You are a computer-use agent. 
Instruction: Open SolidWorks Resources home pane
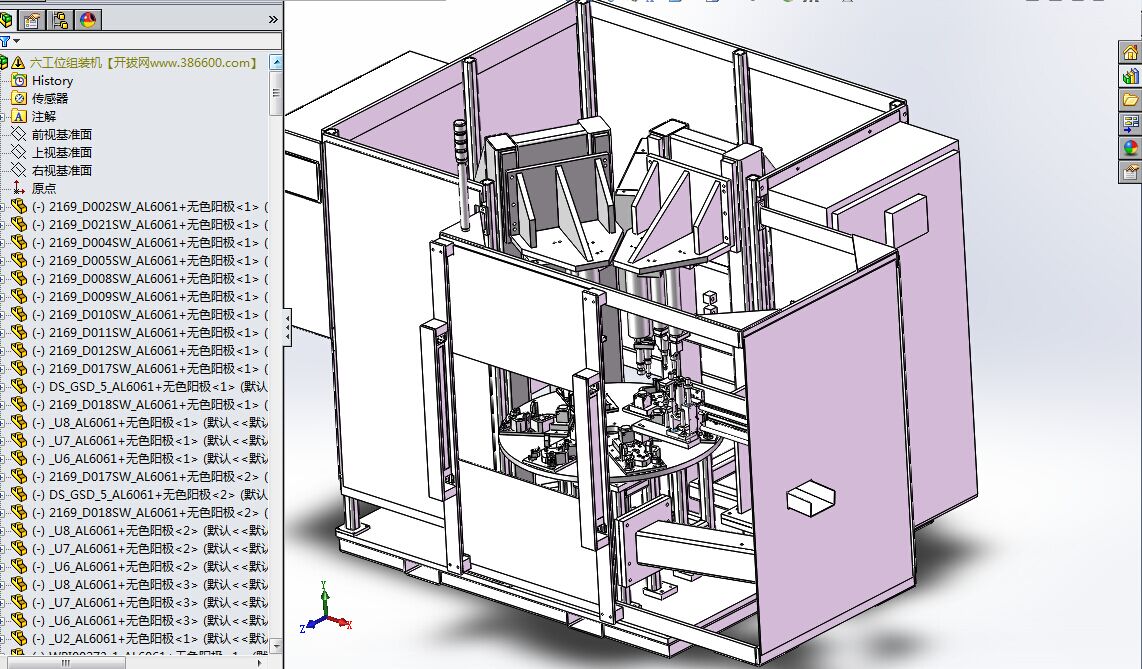click(1130, 52)
